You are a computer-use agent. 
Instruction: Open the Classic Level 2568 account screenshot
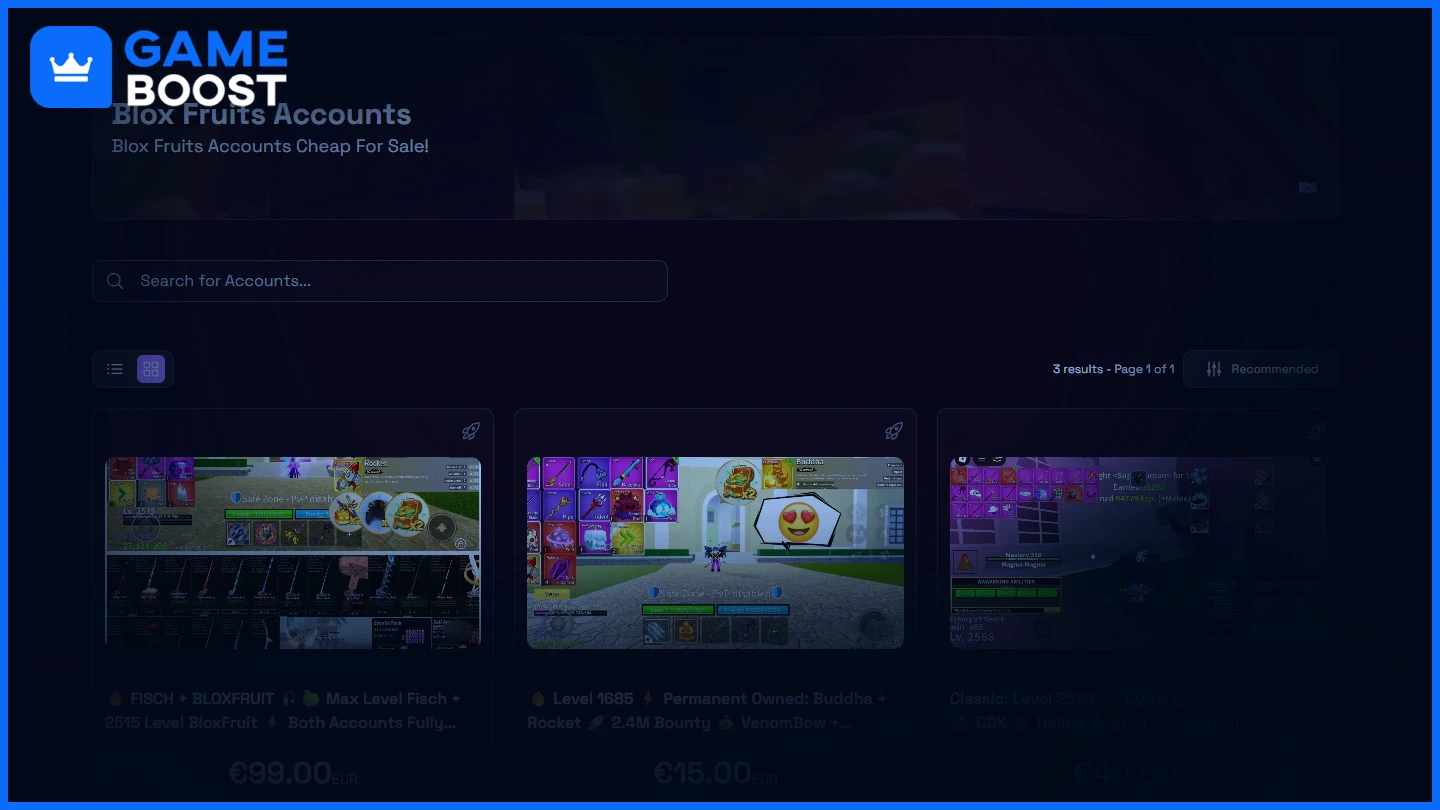coord(1138,553)
